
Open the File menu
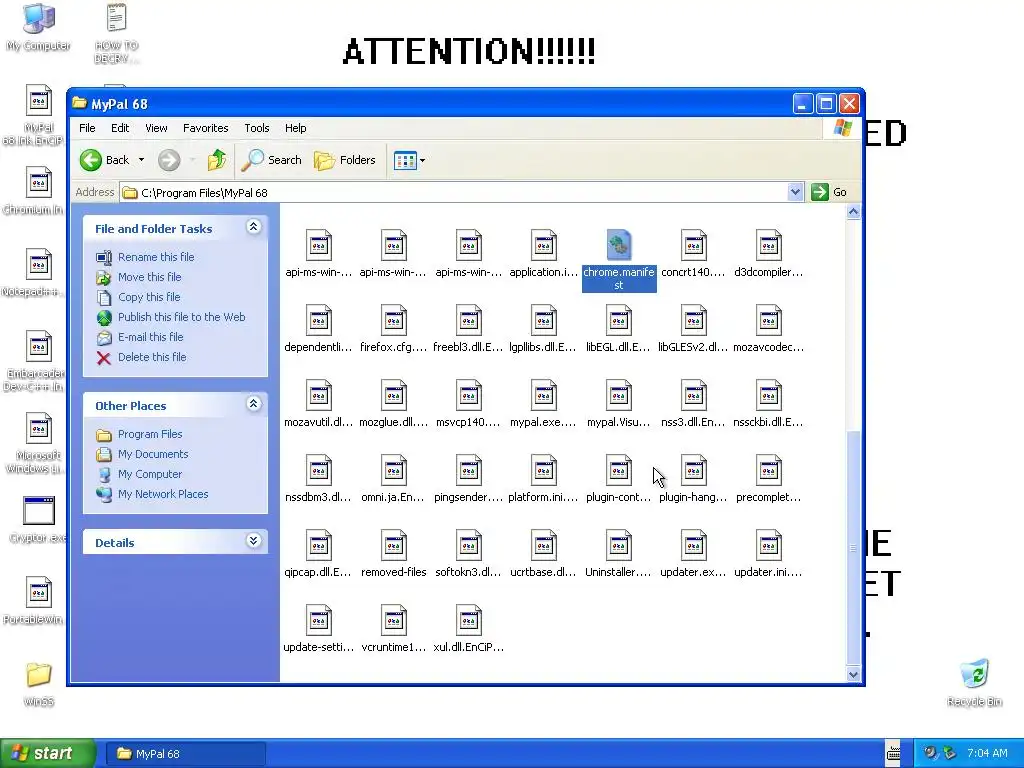coord(87,128)
